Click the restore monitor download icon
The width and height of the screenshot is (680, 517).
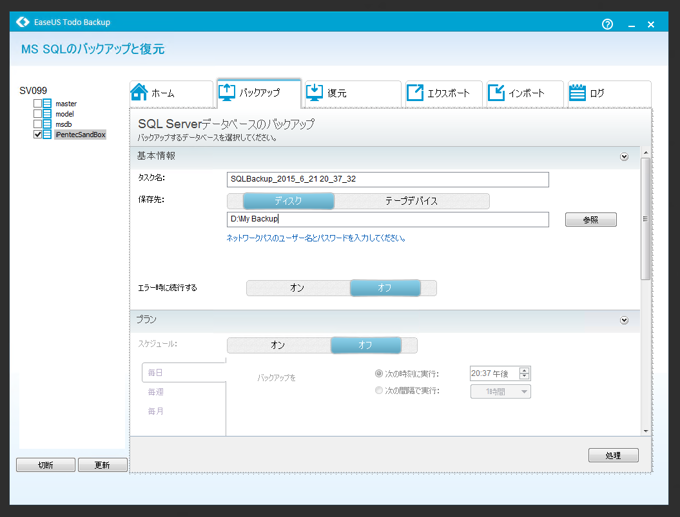(314, 92)
